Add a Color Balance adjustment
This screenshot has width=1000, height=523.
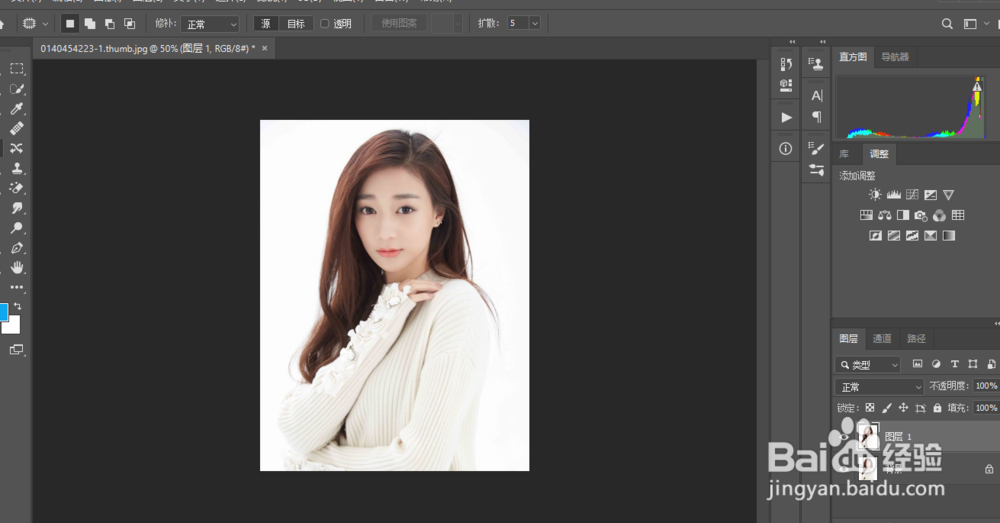pyautogui.click(x=885, y=215)
